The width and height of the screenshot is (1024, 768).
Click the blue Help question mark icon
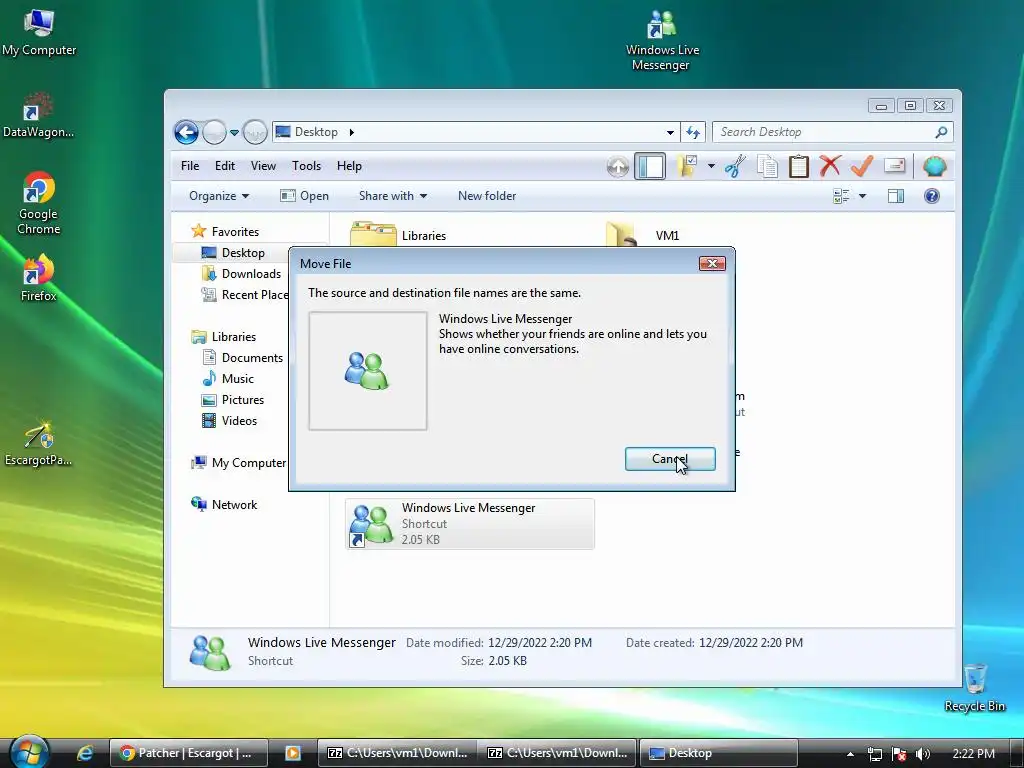(x=932, y=196)
